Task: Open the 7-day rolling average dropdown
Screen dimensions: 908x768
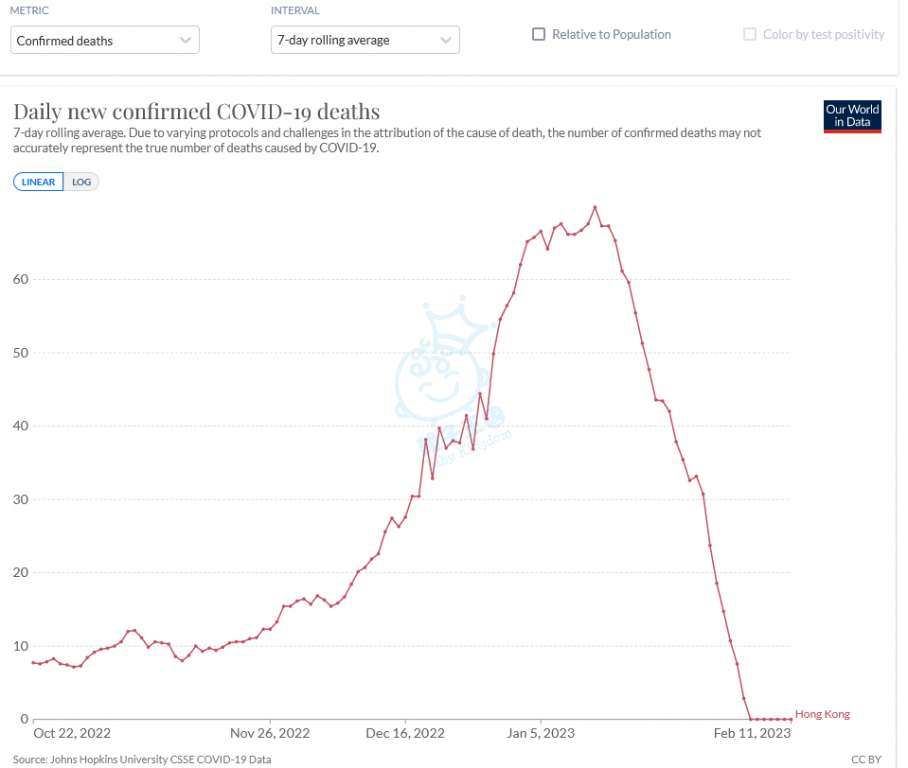Action: [365, 40]
